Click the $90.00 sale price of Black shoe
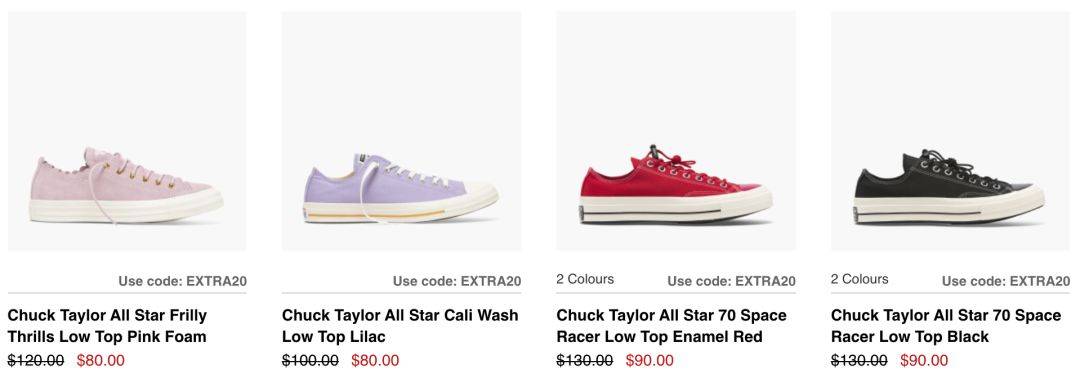 tap(924, 360)
